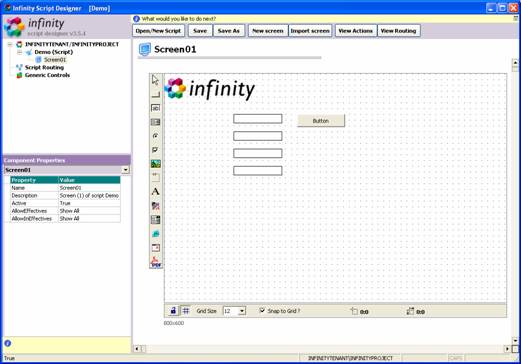Viewport: 521px width, 364px height.
Task: Collapse the INFINITYTENANT/INFINITYPROJECT tree node
Action: click(10, 44)
